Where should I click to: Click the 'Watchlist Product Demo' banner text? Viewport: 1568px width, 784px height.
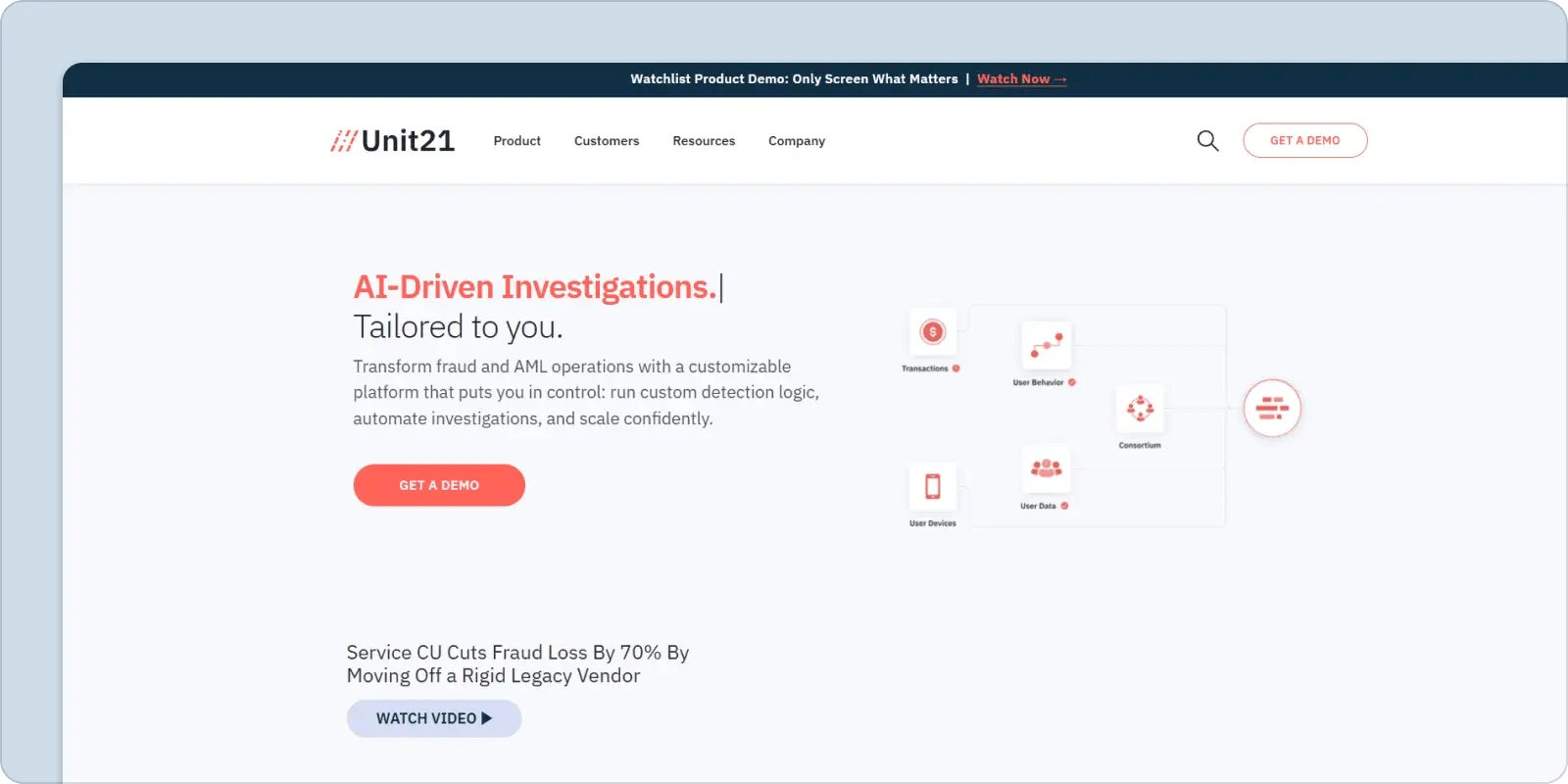pyautogui.click(x=794, y=79)
